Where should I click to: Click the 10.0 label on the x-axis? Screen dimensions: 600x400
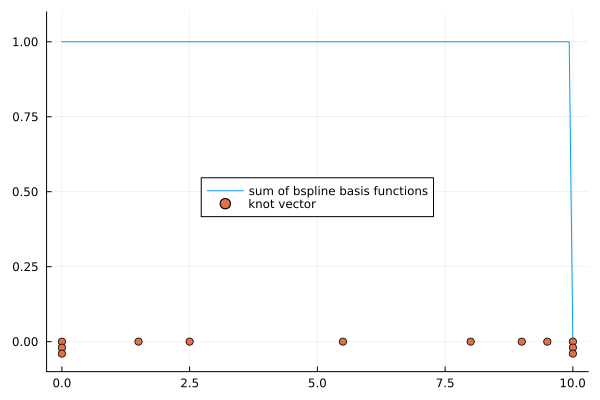(x=572, y=383)
